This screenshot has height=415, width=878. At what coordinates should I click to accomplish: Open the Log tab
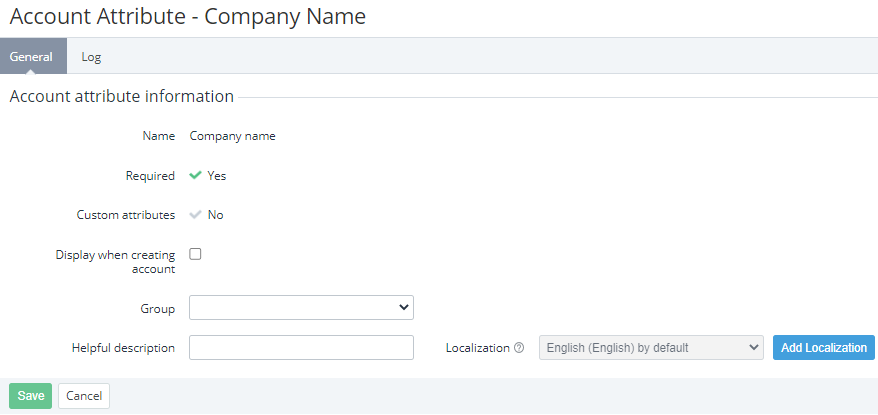pyautogui.click(x=91, y=57)
